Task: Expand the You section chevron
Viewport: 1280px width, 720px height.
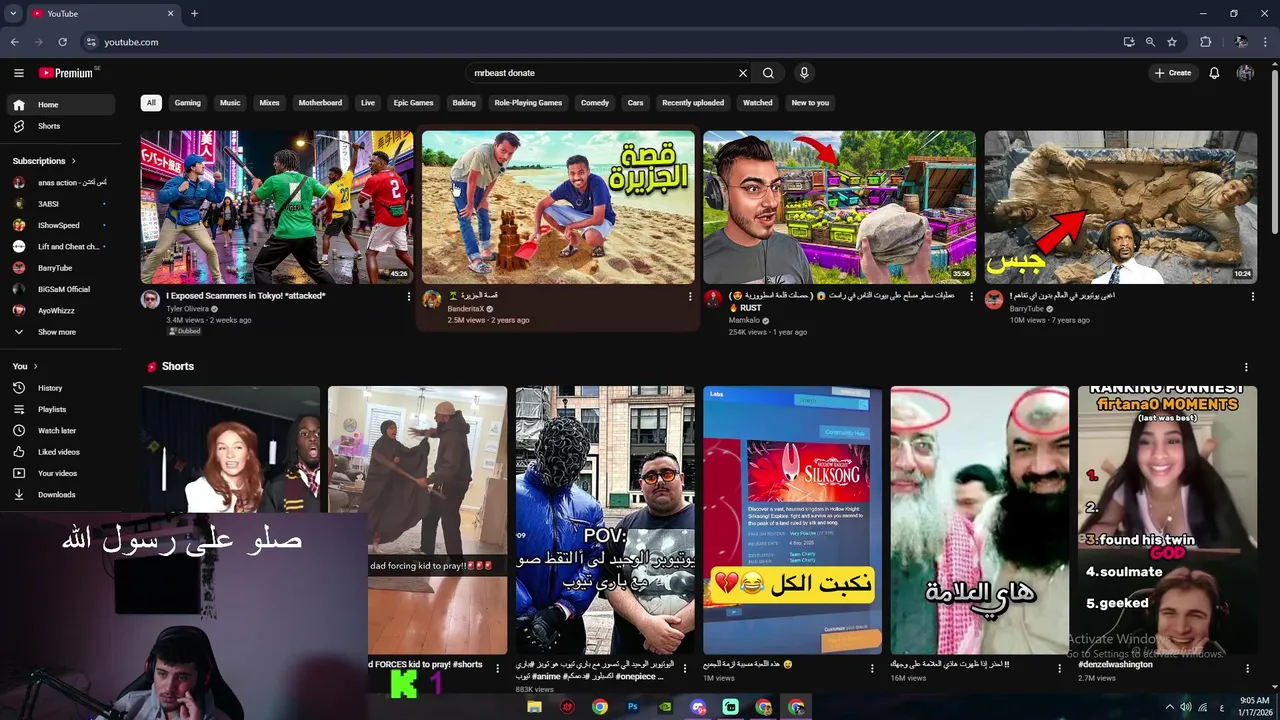Action: point(35,367)
